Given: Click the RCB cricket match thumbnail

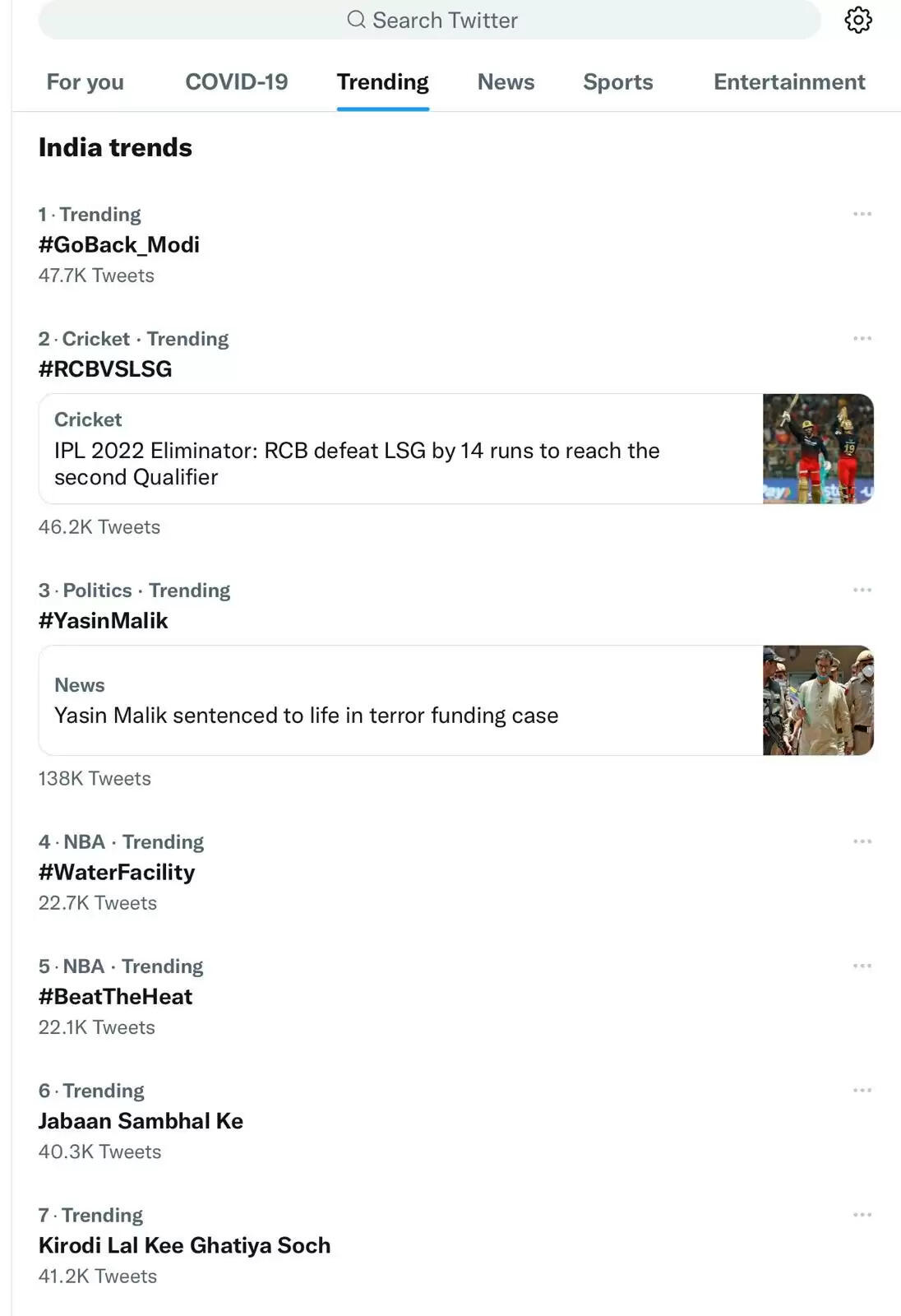Looking at the screenshot, I should (x=818, y=447).
